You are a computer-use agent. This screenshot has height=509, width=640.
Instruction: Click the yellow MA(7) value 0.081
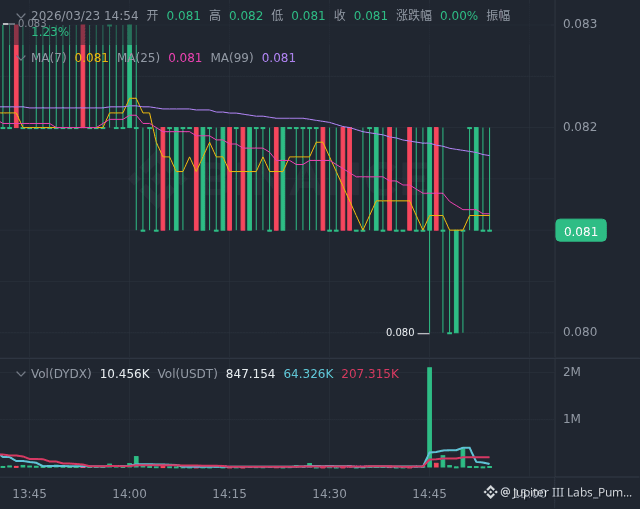(x=91, y=58)
